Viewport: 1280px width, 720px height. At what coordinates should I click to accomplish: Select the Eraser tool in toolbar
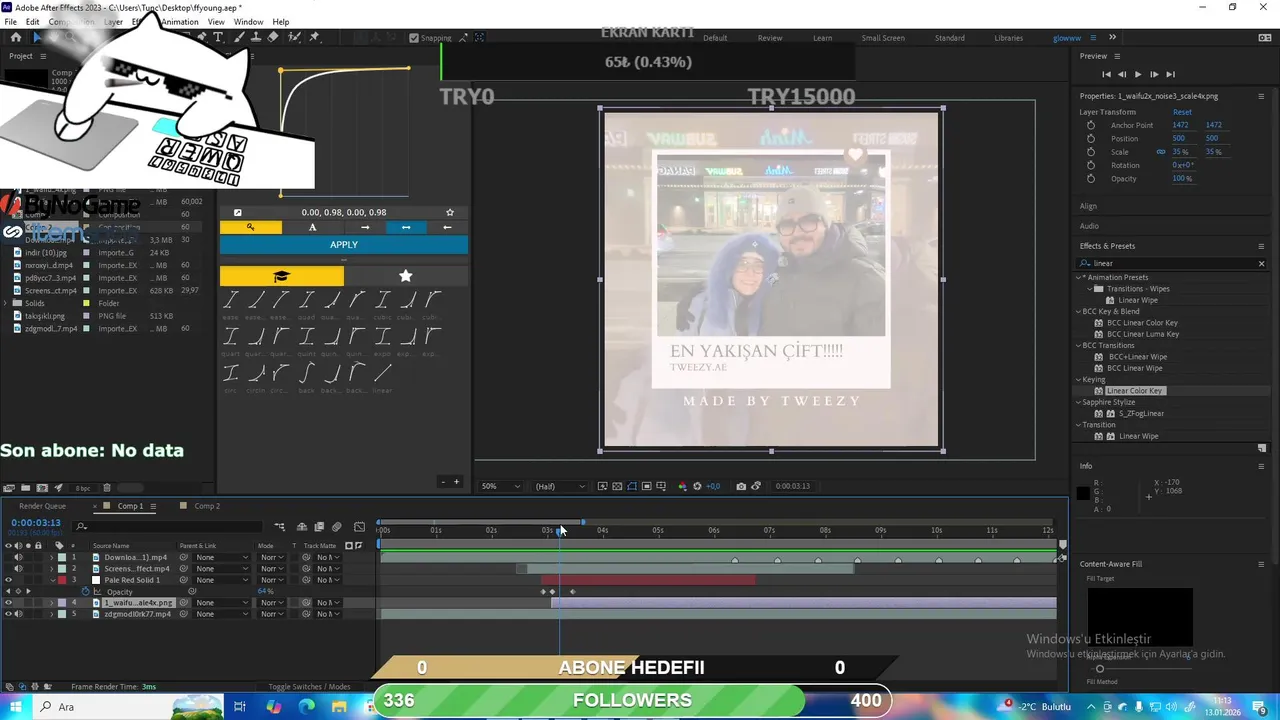coord(273,37)
